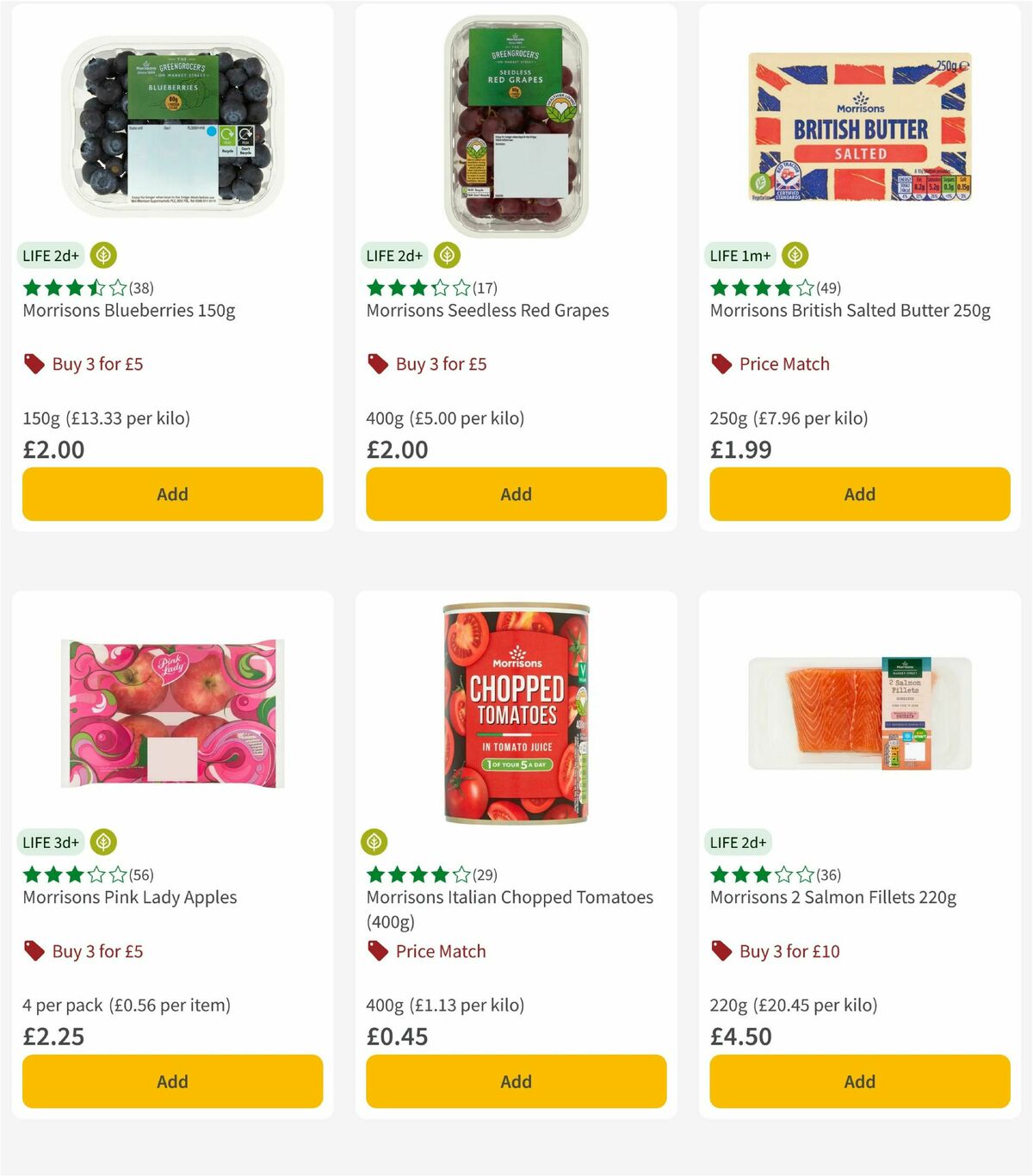Open Morrisons Seedless Red Grapes product page
The width and height of the screenshot is (1033, 1176).
pyautogui.click(x=487, y=310)
